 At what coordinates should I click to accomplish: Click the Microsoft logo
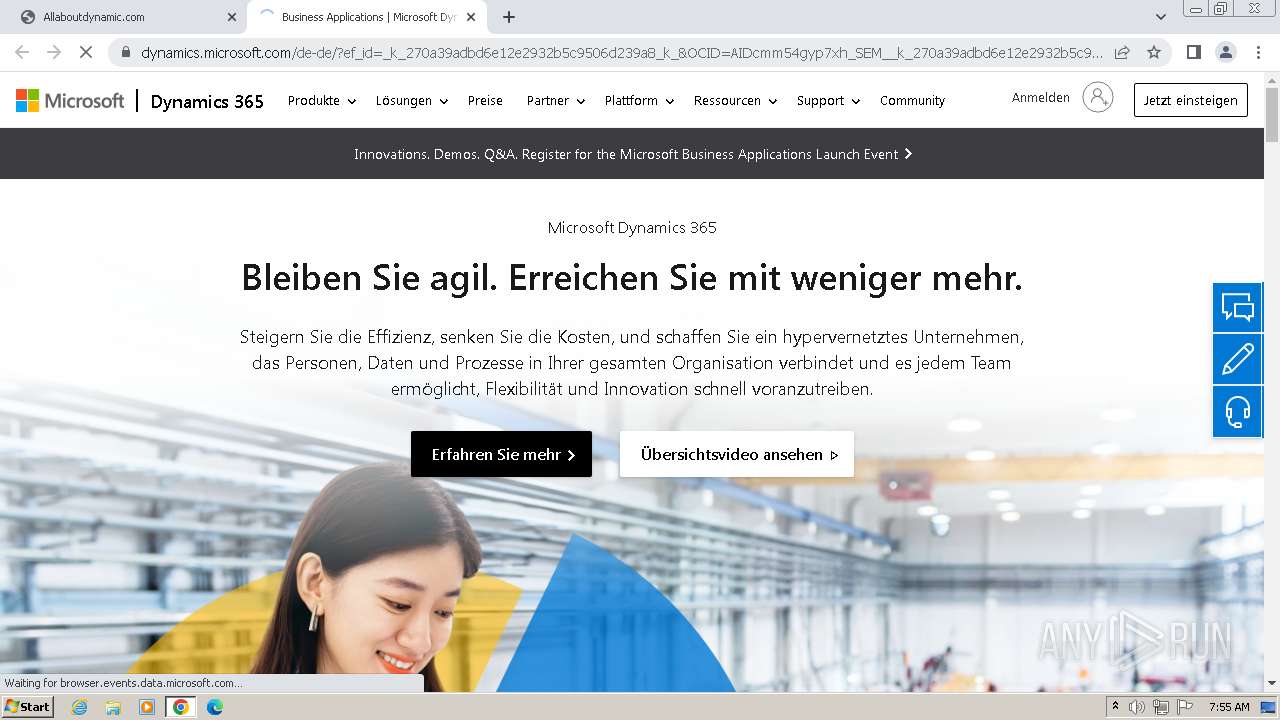pyautogui.click(x=70, y=101)
